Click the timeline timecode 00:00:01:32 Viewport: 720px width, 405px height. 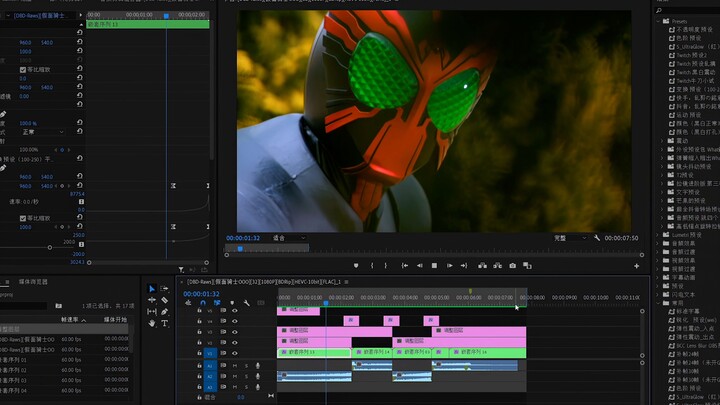pos(201,294)
